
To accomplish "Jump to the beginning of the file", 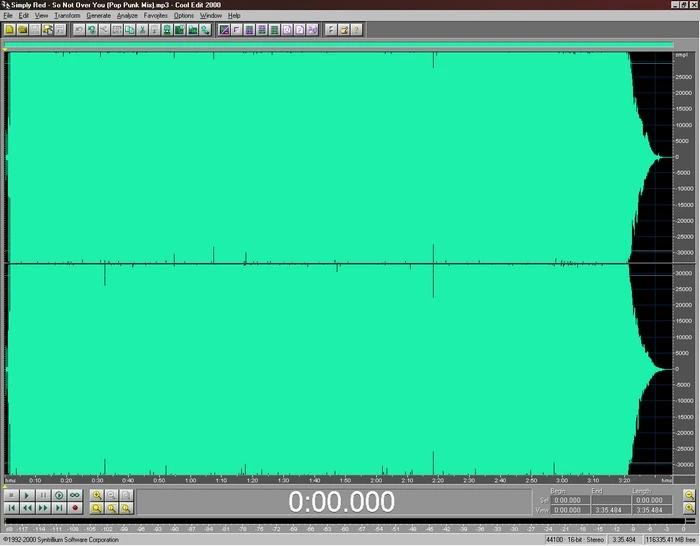I will click(11, 508).
